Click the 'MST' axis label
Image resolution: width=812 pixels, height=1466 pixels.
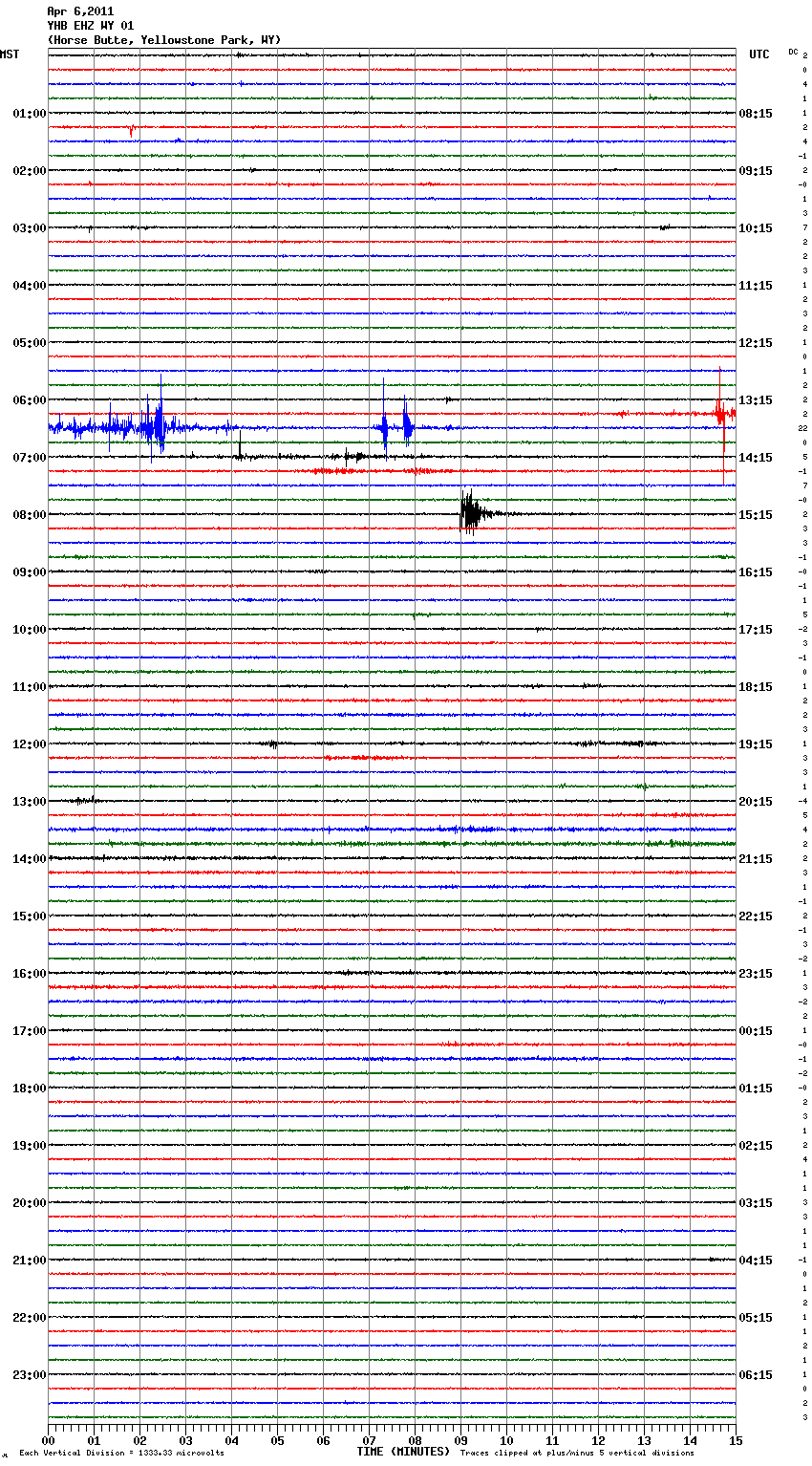tap(10, 54)
